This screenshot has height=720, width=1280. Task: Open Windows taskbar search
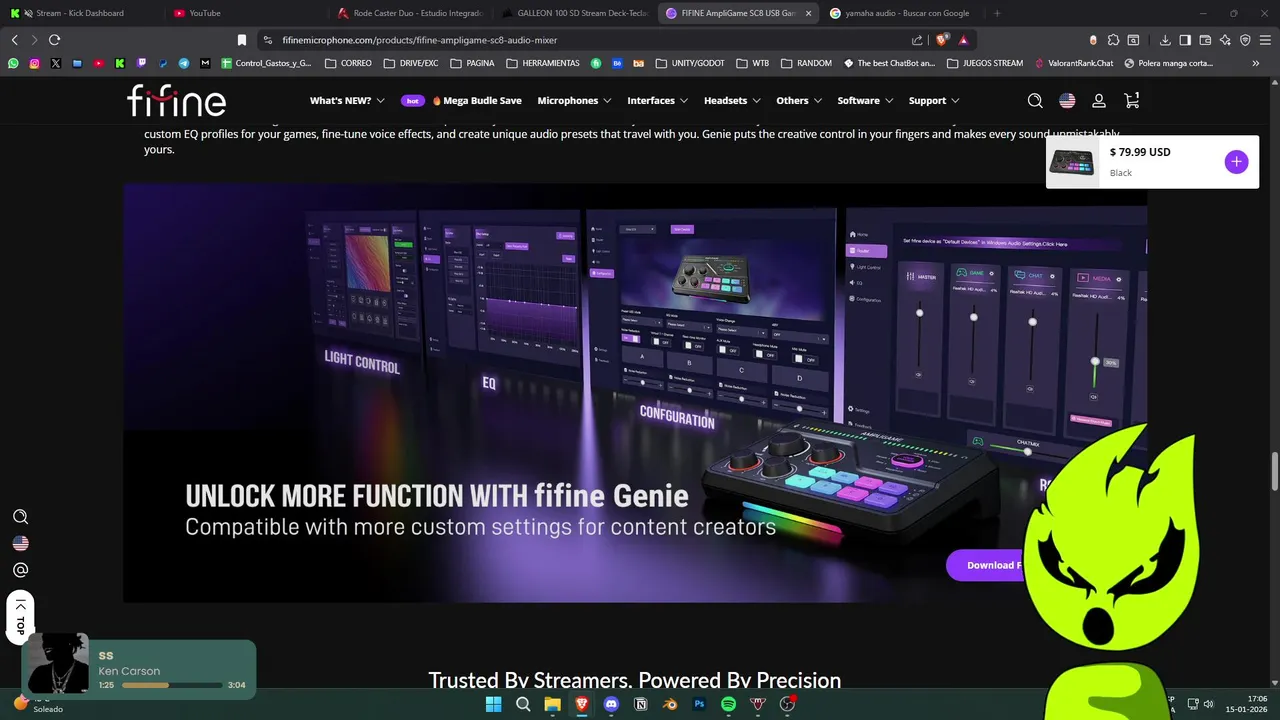coord(523,704)
